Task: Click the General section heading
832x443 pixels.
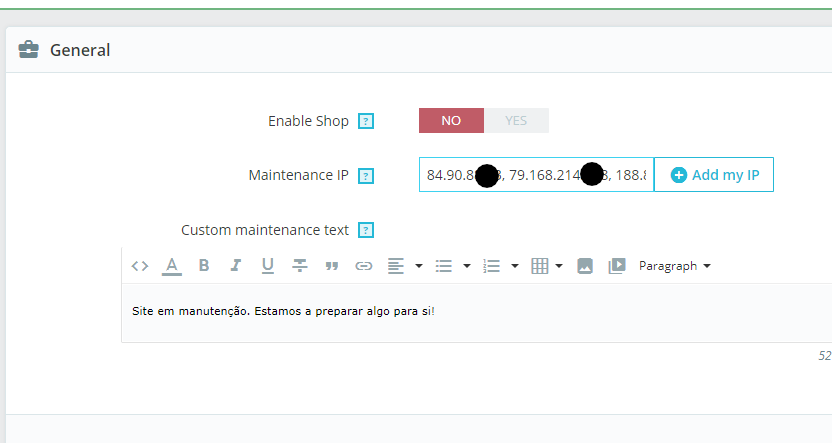Action: point(80,50)
